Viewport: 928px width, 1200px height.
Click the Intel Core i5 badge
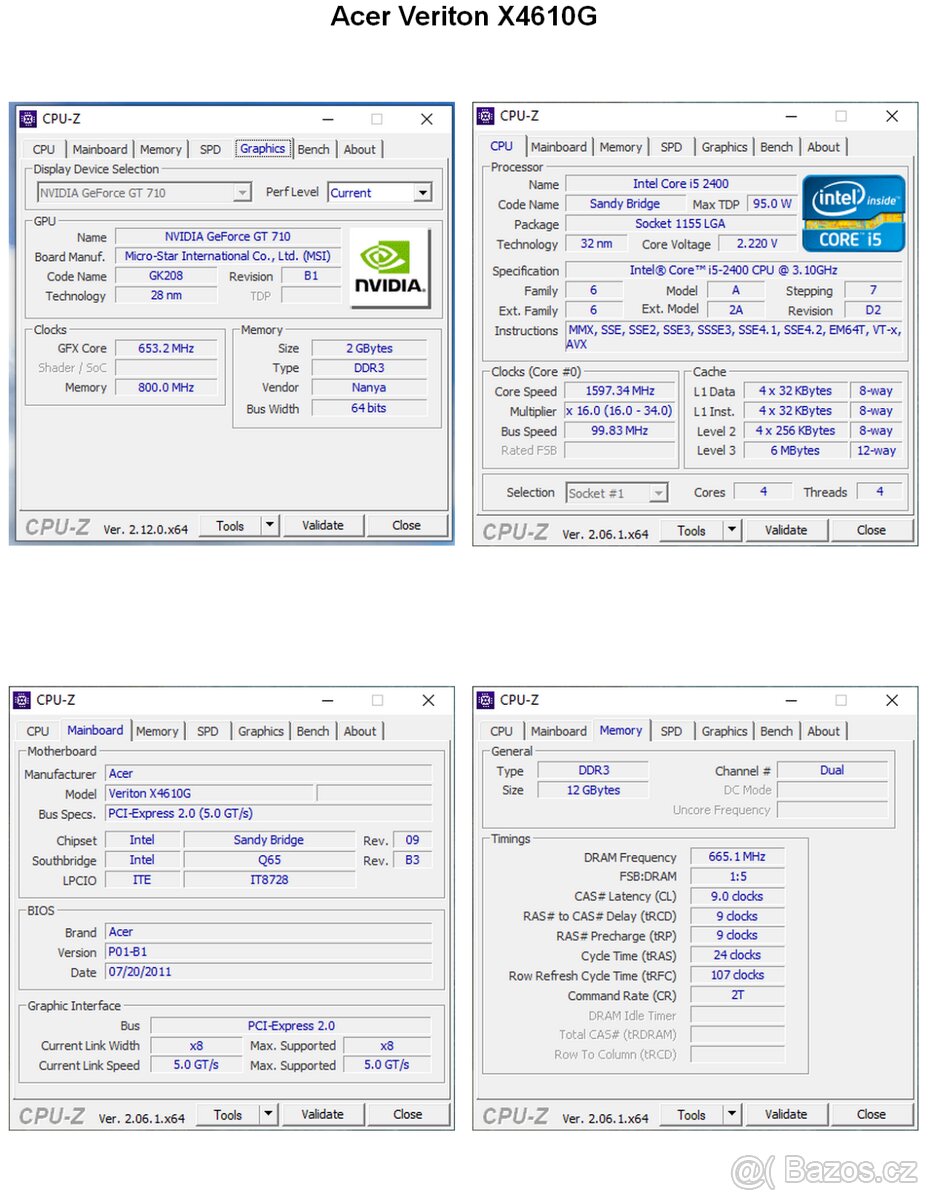pos(853,213)
